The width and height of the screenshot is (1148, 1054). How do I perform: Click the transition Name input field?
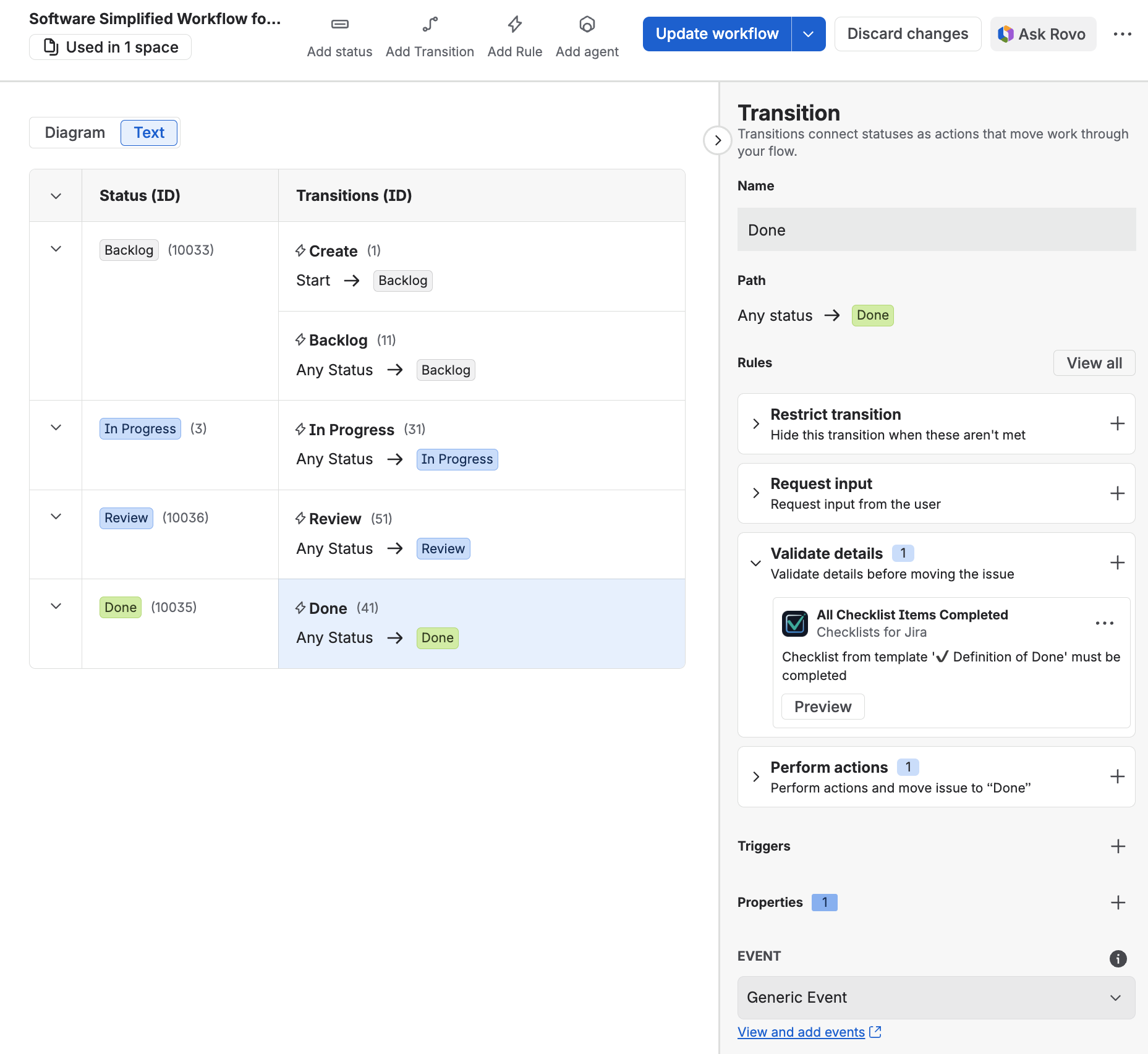point(936,229)
